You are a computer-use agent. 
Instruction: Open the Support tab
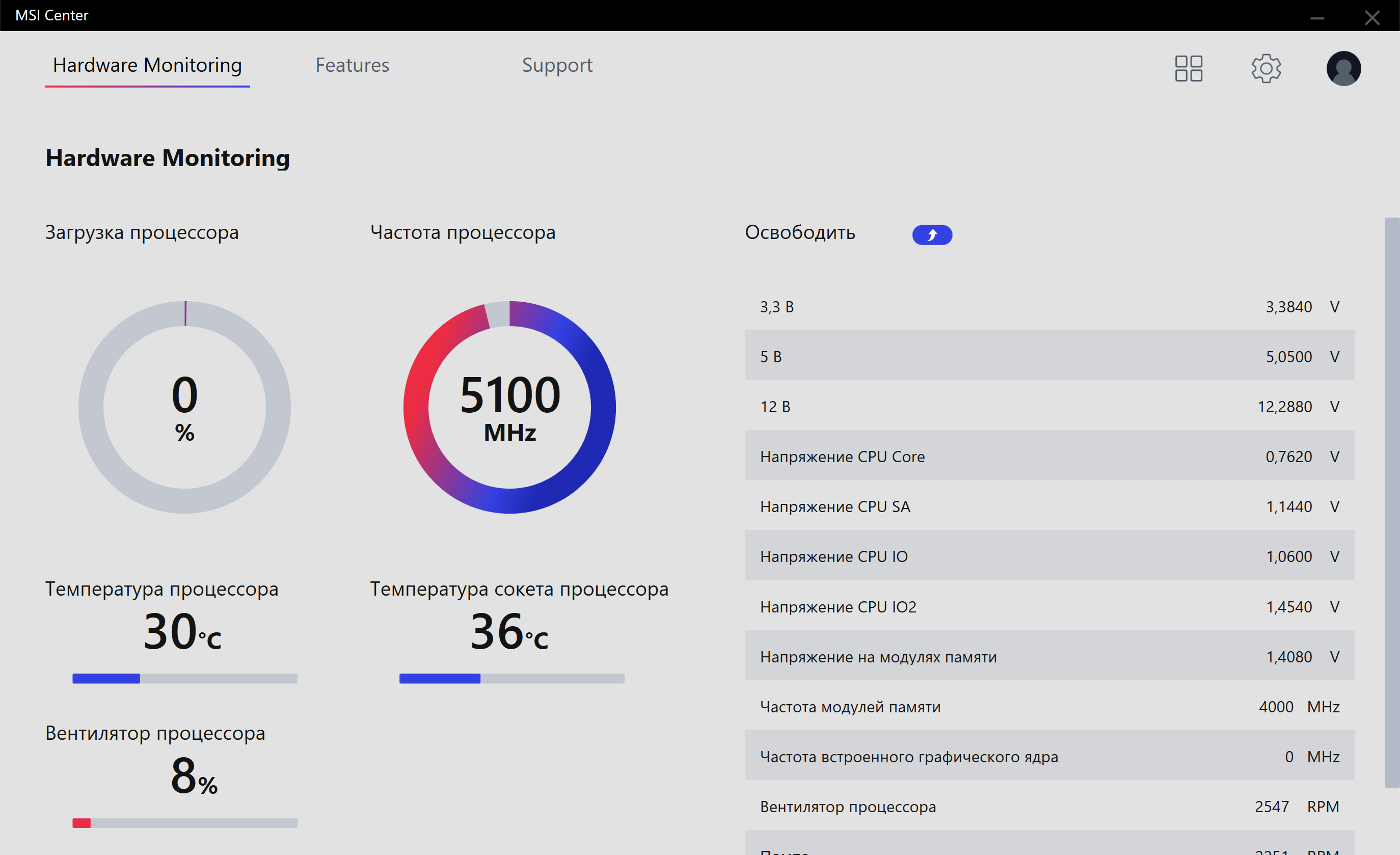coord(557,65)
